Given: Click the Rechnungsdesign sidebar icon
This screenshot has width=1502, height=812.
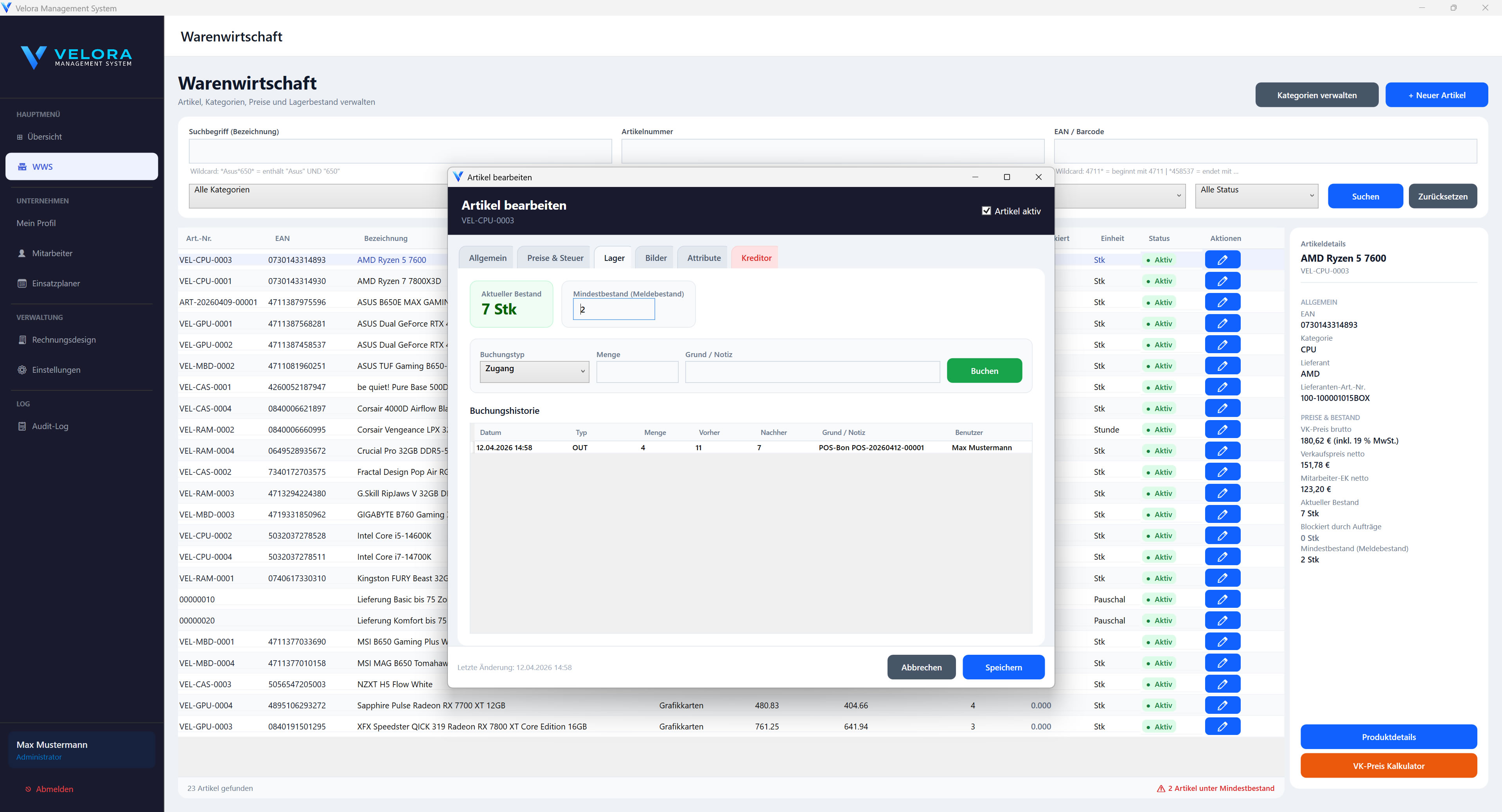Looking at the screenshot, I should tap(22, 340).
